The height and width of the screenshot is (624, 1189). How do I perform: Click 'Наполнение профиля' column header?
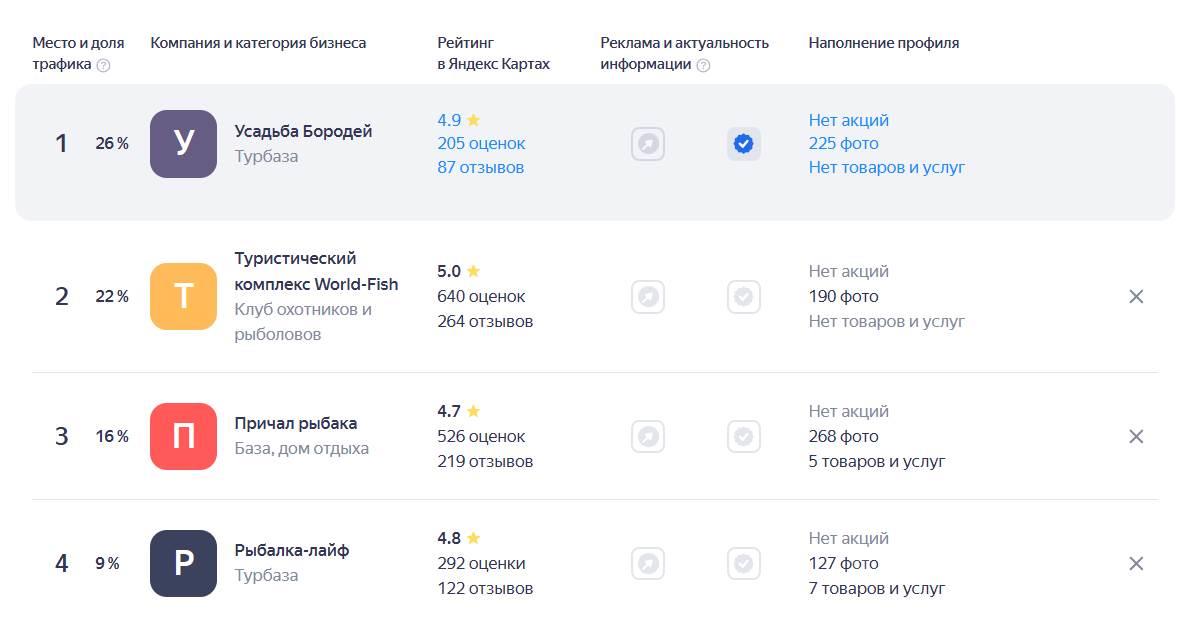883,43
